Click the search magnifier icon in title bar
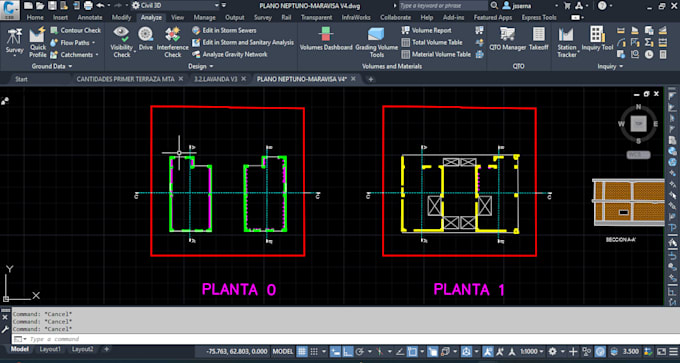This screenshot has height=363, width=680. 494,6
